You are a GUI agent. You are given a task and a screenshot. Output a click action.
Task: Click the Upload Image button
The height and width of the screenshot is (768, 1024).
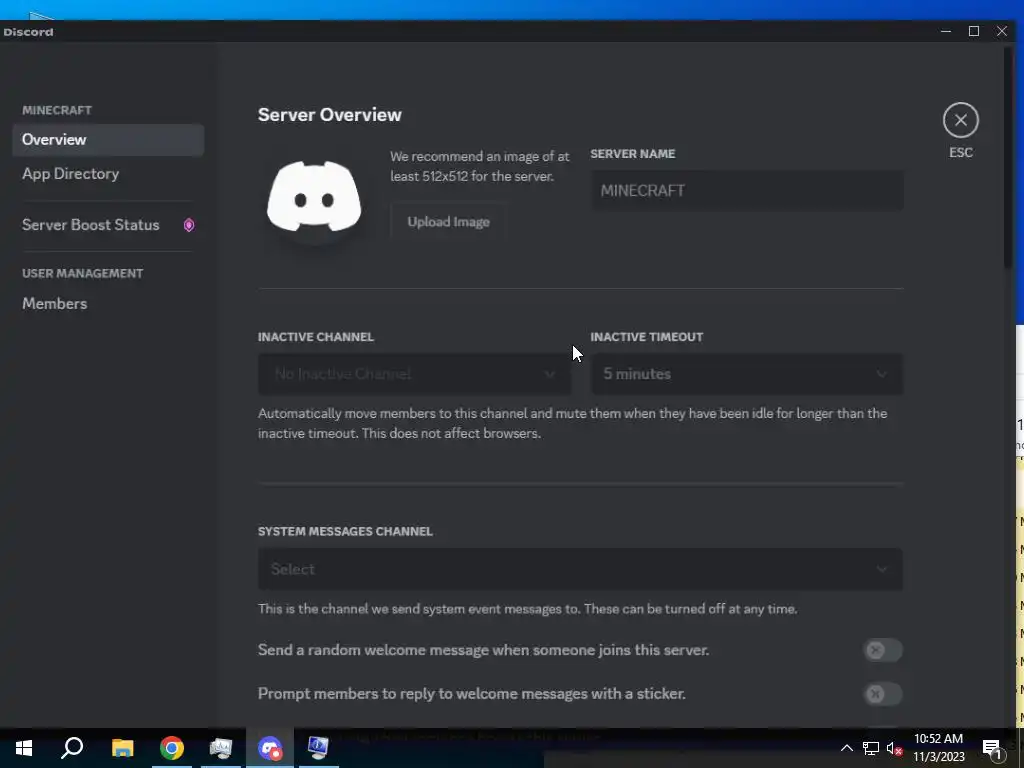(x=449, y=222)
